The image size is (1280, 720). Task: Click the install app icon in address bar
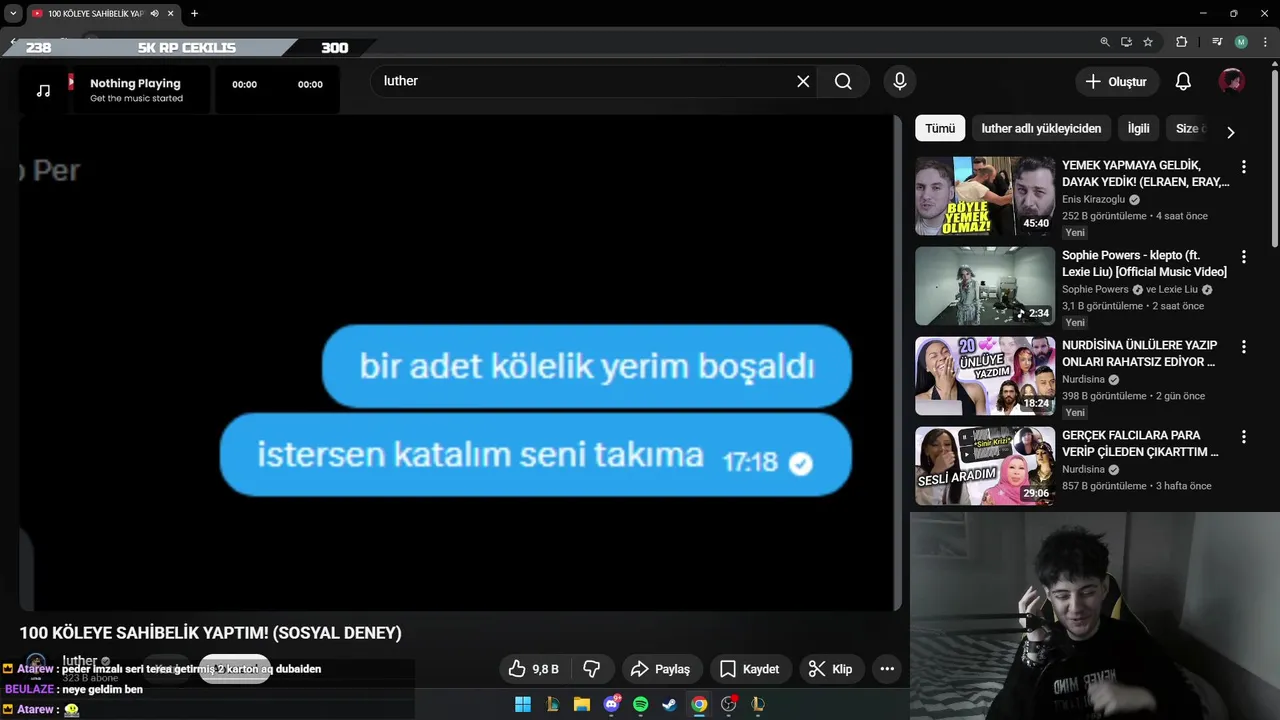click(1126, 42)
